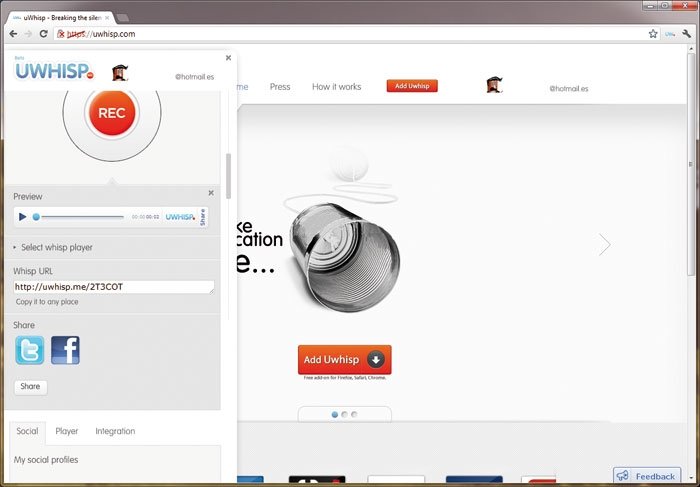Screen dimensions: 700x487
Task: Open a new browser tab
Action: pyautogui.click(x=123, y=18)
